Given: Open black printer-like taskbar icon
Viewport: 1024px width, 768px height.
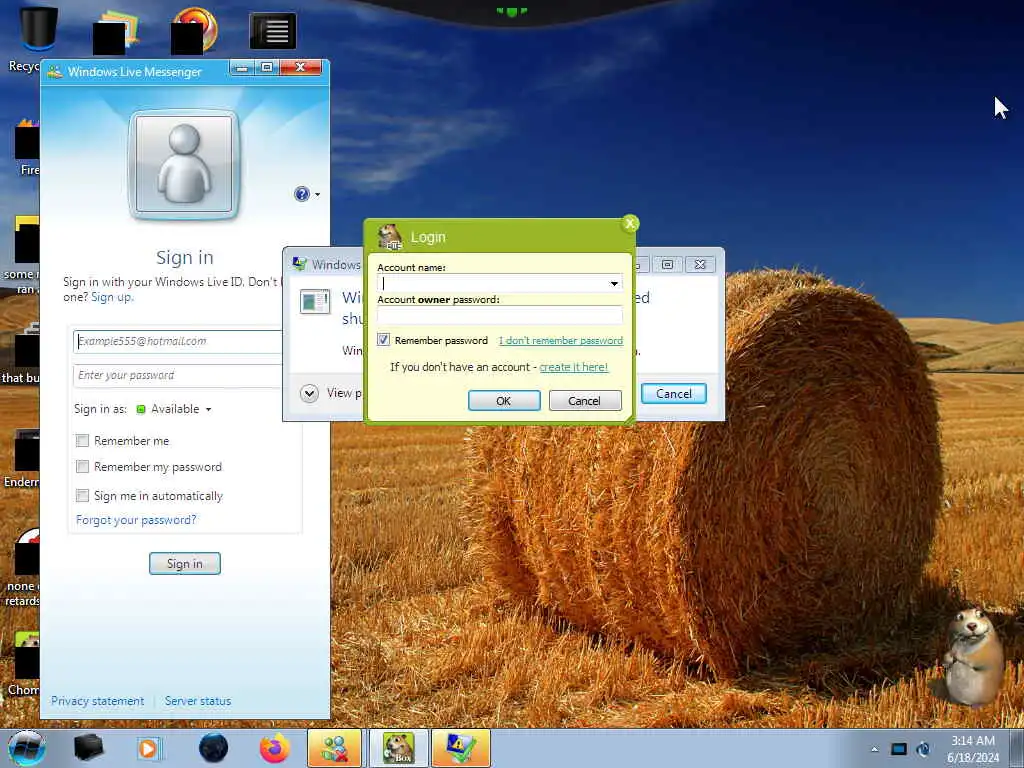Looking at the screenshot, I should [88, 748].
